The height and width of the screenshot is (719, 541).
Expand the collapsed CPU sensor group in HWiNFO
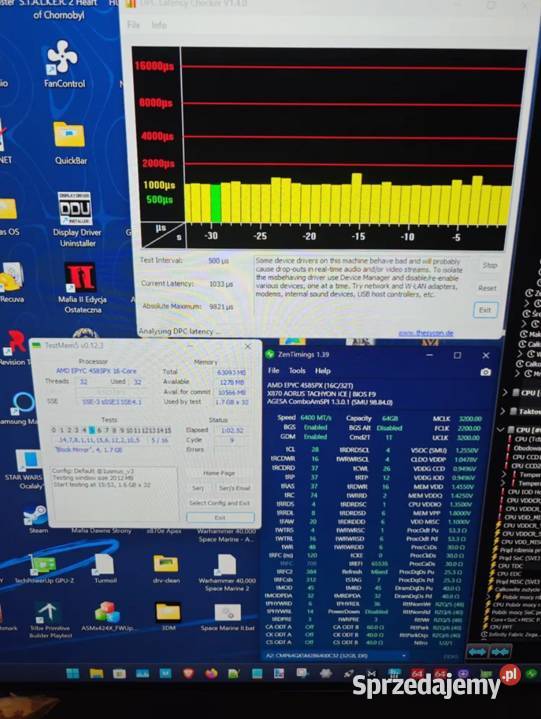coord(505,393)
